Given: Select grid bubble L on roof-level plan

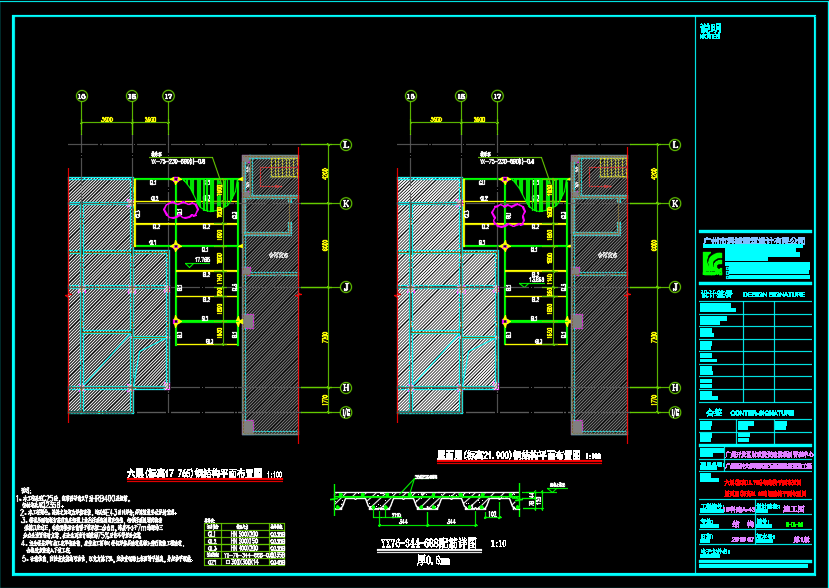Looking at the screenshot, I should tap(675, 145).
